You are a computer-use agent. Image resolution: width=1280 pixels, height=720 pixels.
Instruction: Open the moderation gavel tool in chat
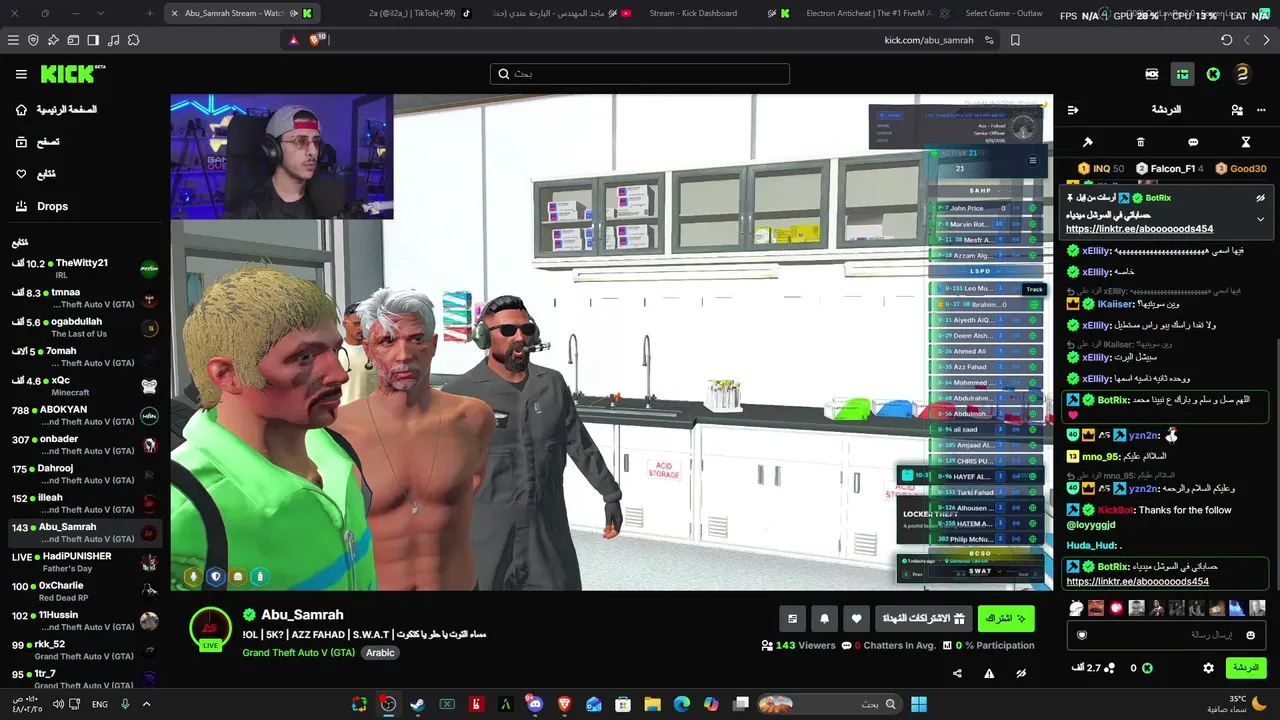(x=1088, y=142)
